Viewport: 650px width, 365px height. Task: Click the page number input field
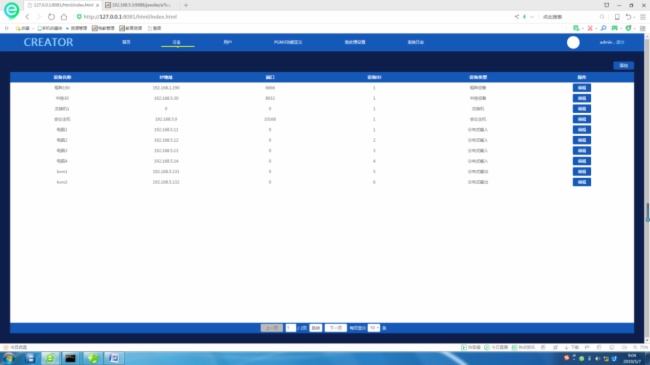(x=290, y=328)
